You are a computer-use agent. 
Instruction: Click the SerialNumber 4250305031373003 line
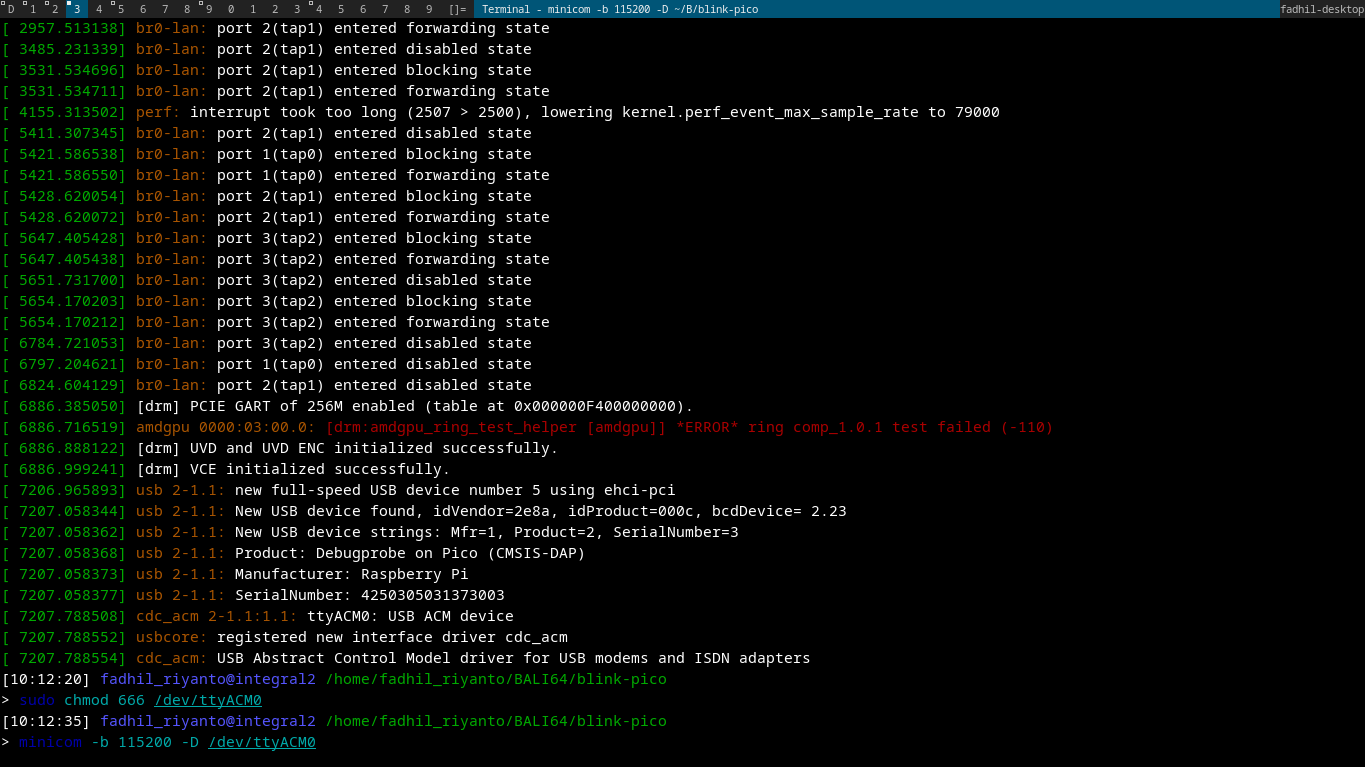click(x=369, y=595)
